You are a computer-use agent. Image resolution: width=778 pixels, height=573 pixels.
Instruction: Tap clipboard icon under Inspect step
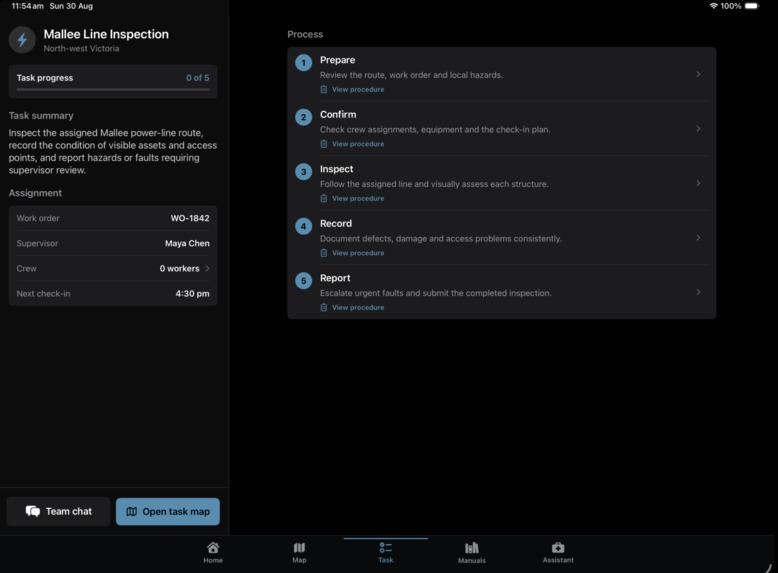pyautogui.click(x=324, y=198)
